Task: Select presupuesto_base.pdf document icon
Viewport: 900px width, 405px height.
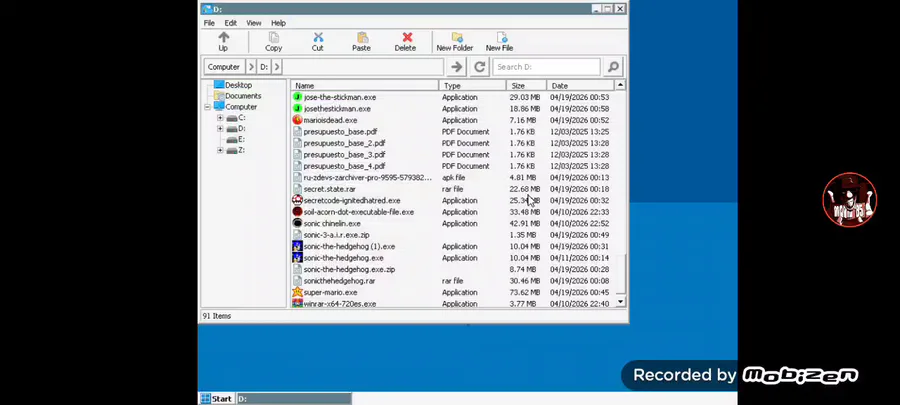Action: coord(297,131)
